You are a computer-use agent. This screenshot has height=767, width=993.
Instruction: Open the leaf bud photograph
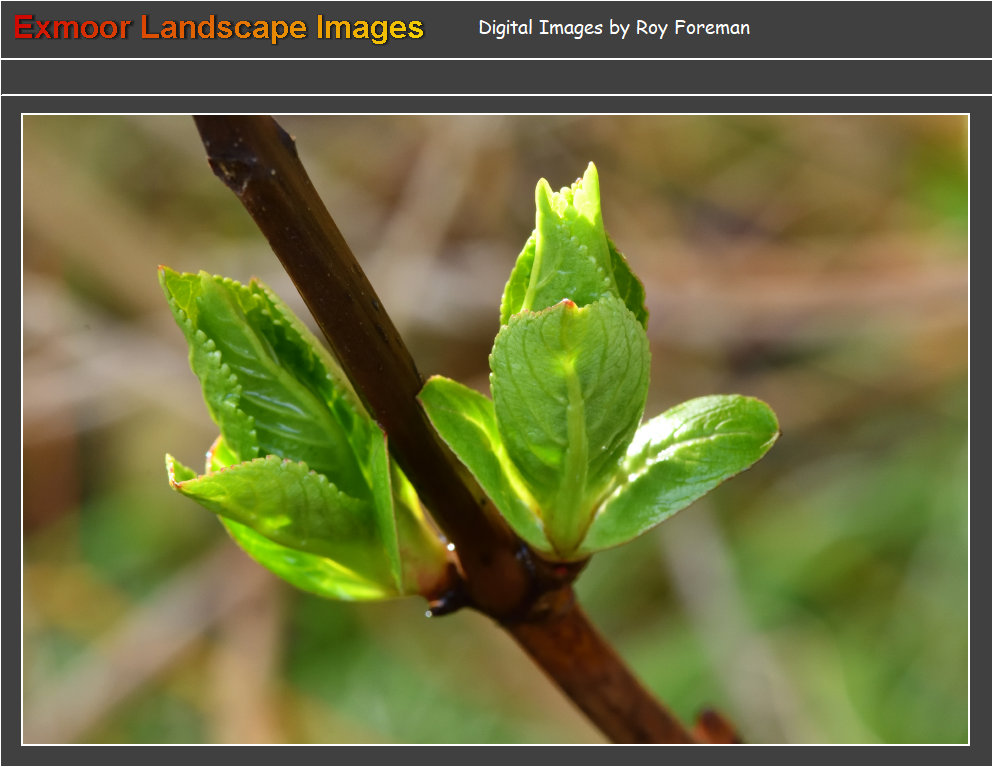click(x=496, y=430)
